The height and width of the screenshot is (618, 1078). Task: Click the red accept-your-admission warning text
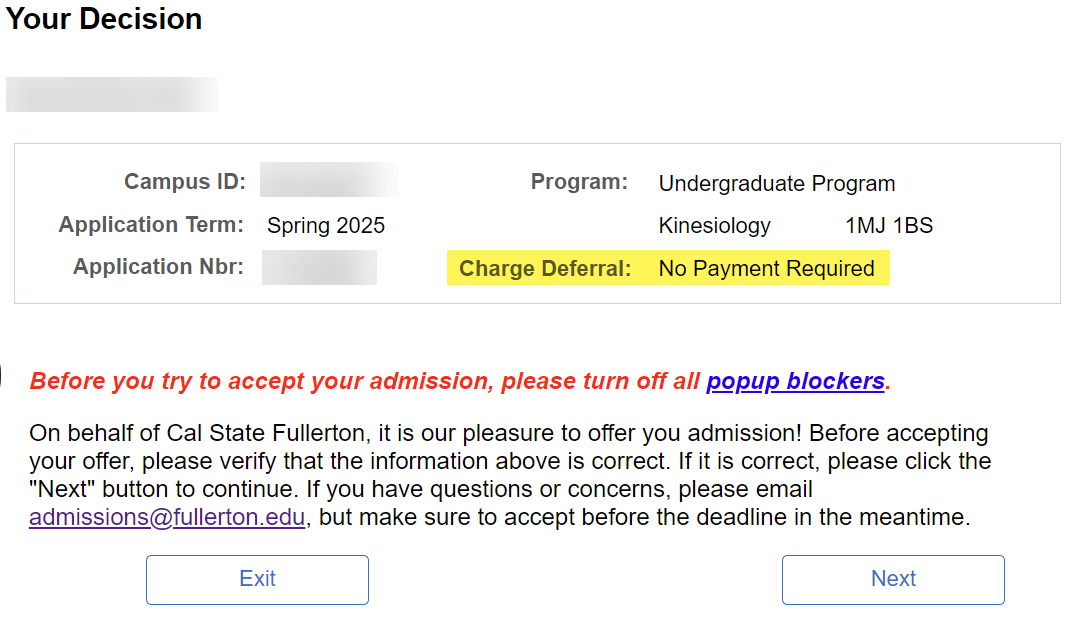click(365, 381)
